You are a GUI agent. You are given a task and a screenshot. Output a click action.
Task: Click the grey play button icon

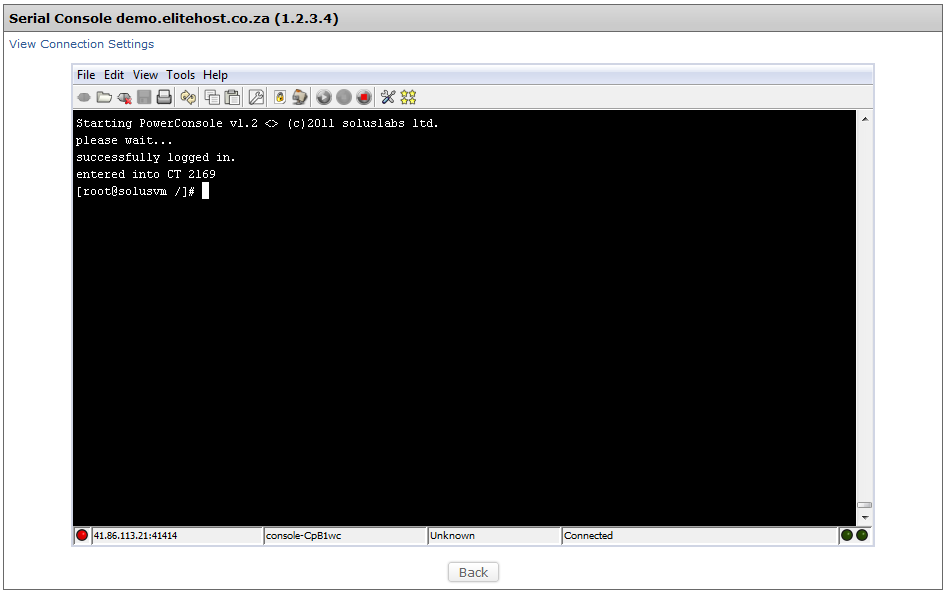tap(324, 97)
